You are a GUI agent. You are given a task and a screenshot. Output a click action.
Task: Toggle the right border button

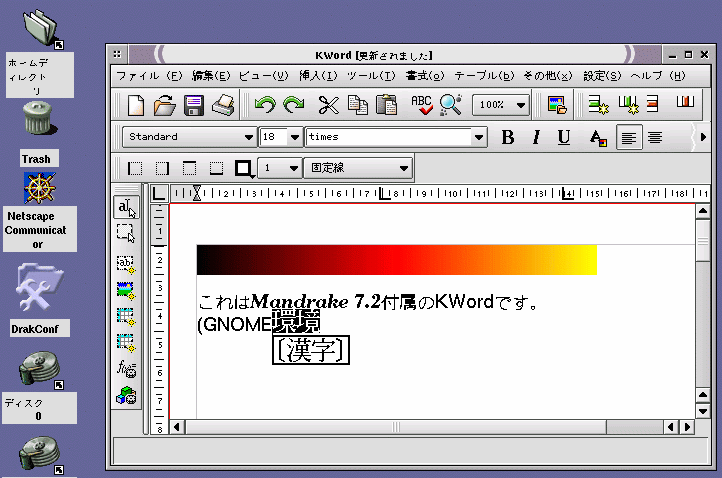coord(162,169)
